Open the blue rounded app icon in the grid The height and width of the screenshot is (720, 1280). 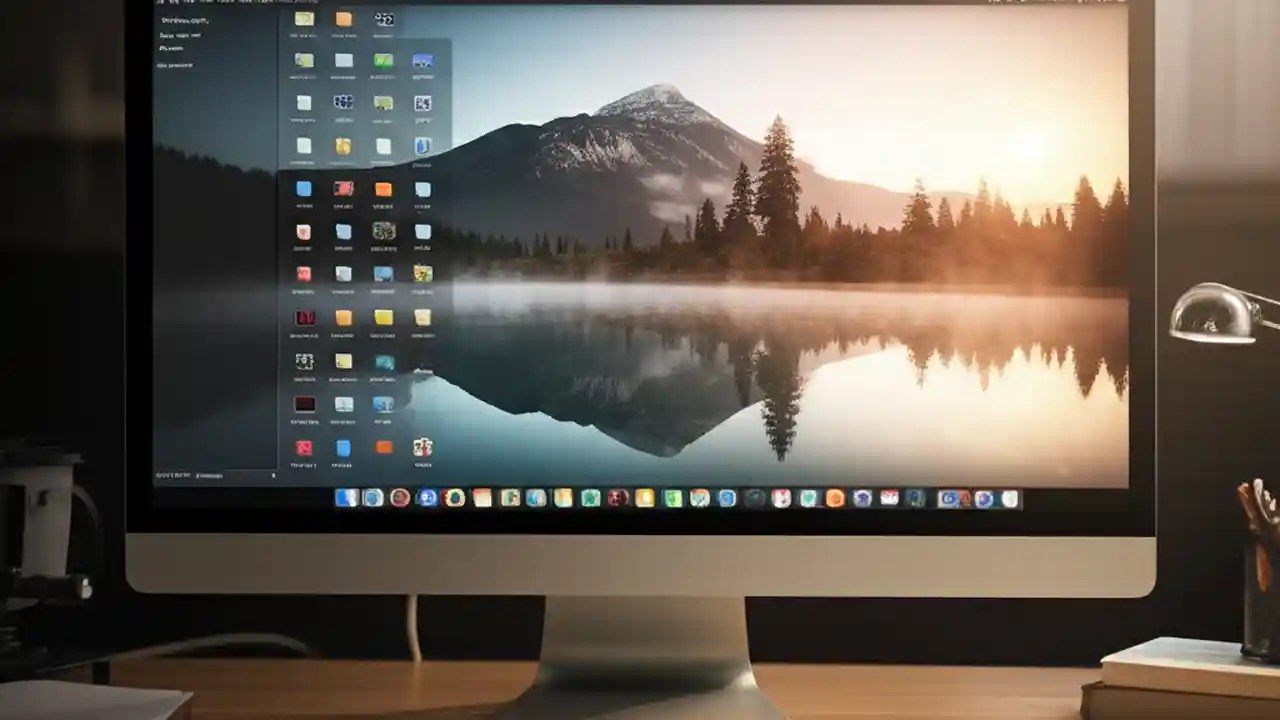(x=305, y=188)
